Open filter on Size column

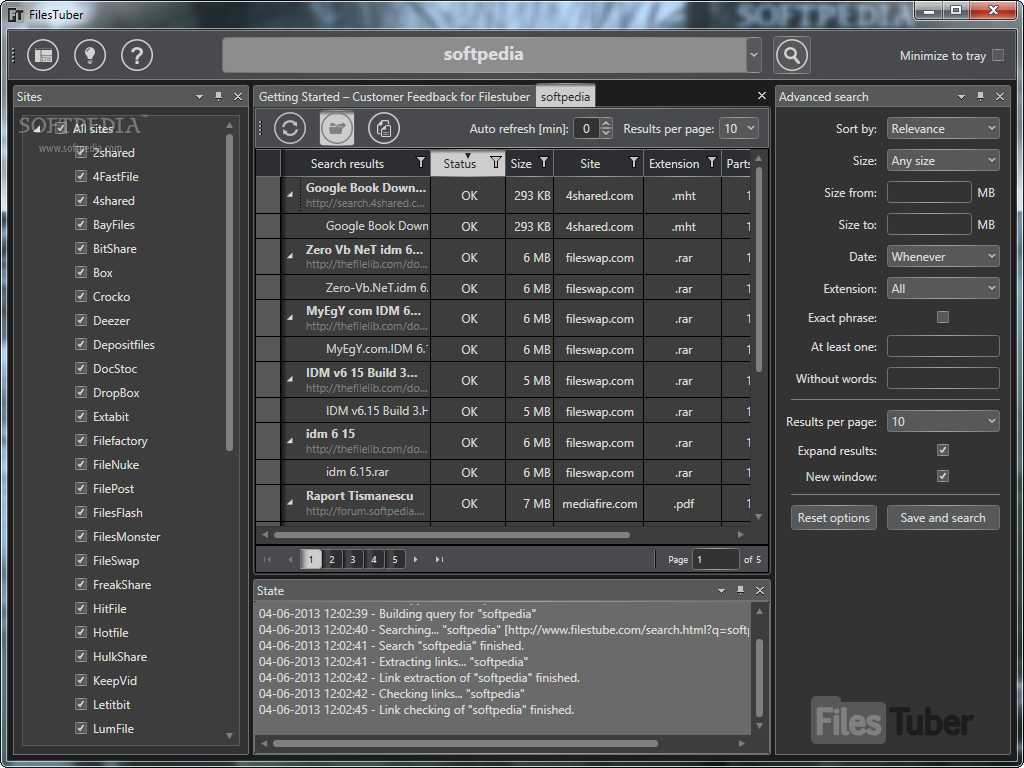click(x=543, y=163)
